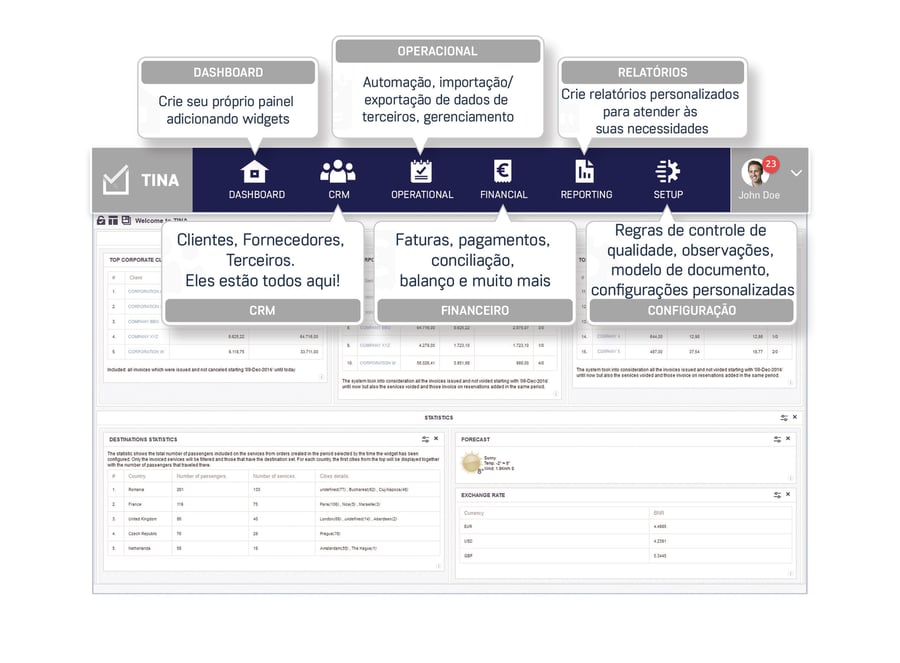Viewport: 900px width, 663px height.
Task: Click the save icon beside Welcome text
Action: (x=125, y=220)
